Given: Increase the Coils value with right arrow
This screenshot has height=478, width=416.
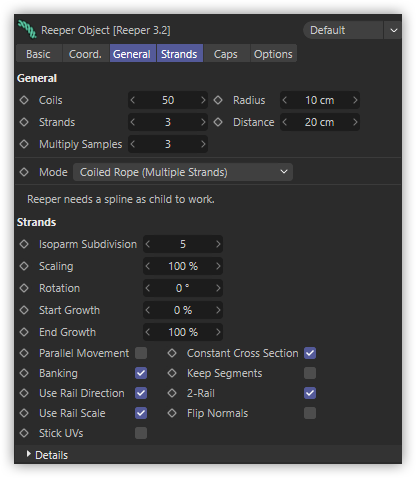Looking at the screenshot, I should pyautogui.click(x=203, y=100).
